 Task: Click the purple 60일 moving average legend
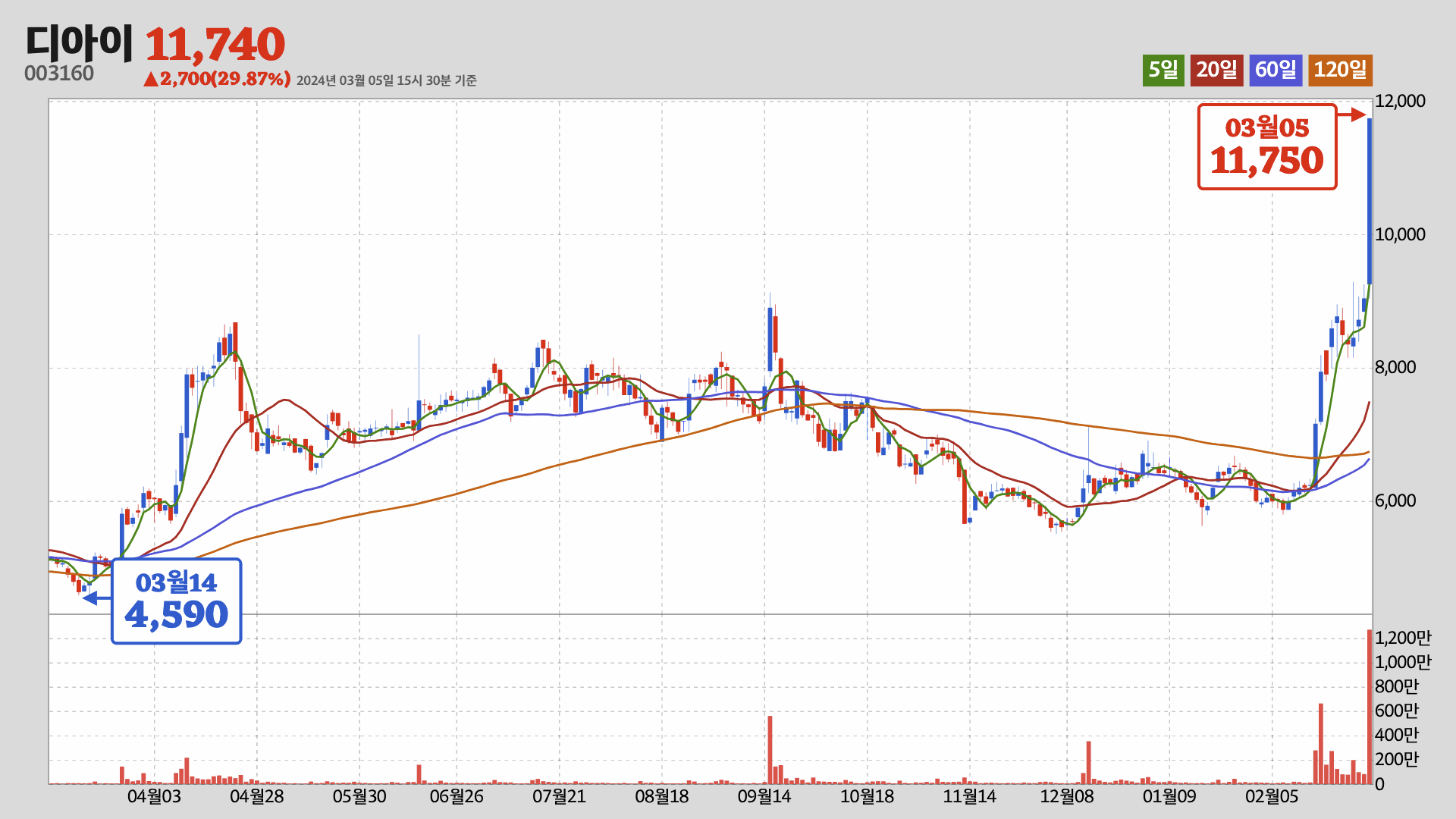point(1276,71)
